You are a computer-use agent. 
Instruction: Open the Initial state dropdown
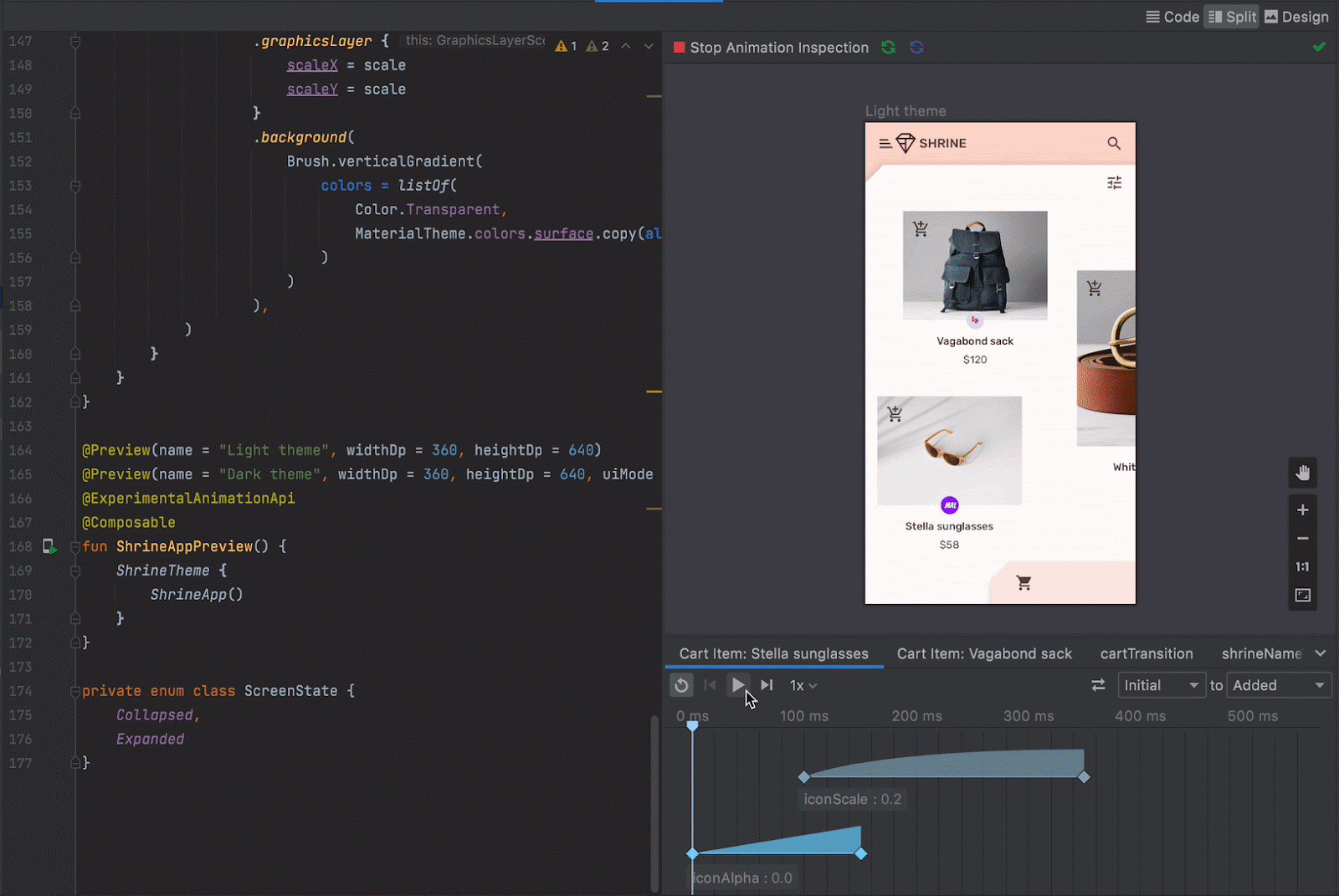1161,685
